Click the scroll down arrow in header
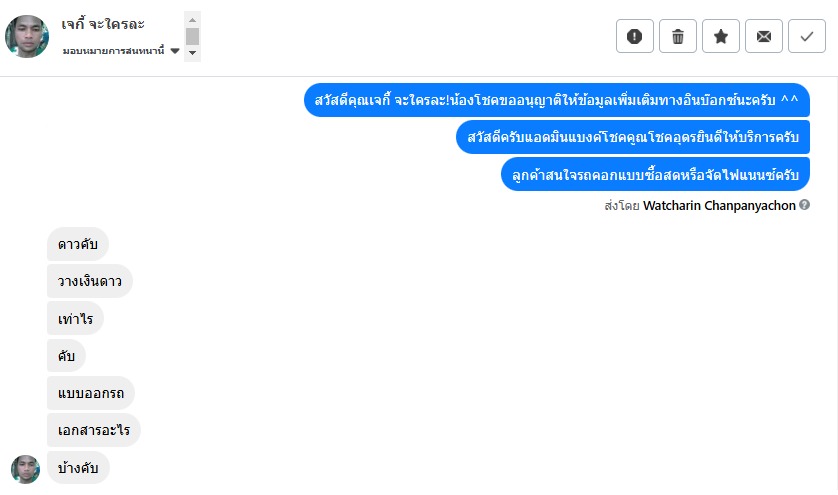Viewport: 838px width, 495px height. [x=192, y=53]
